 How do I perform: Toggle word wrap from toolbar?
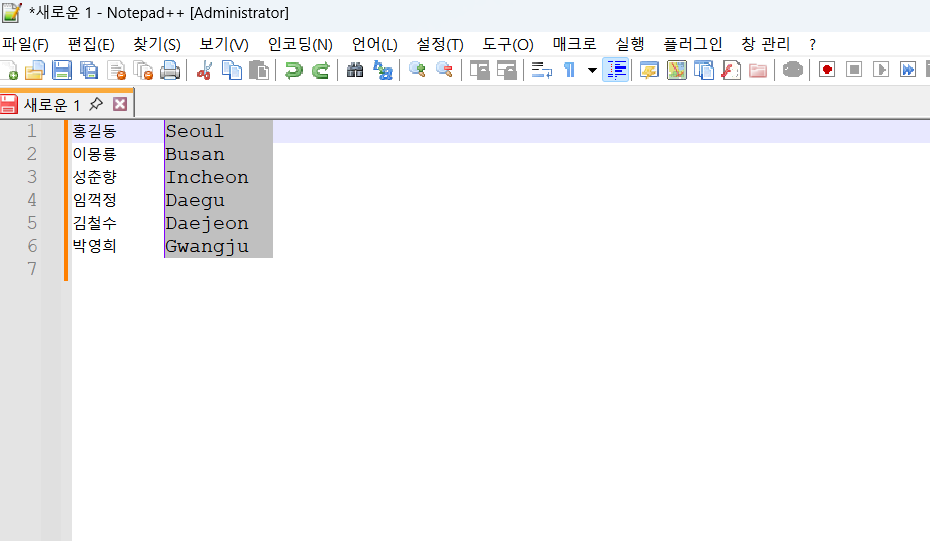coord(541,70)
